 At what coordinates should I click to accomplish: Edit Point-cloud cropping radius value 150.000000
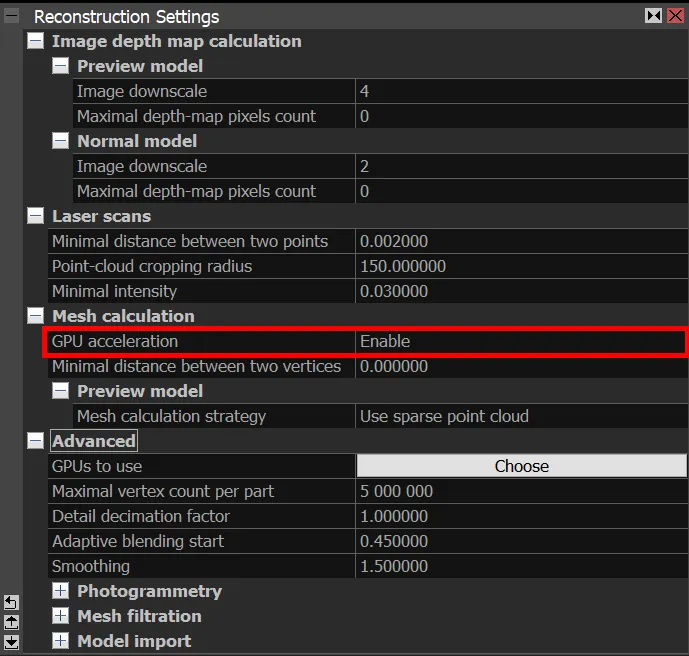522,266
